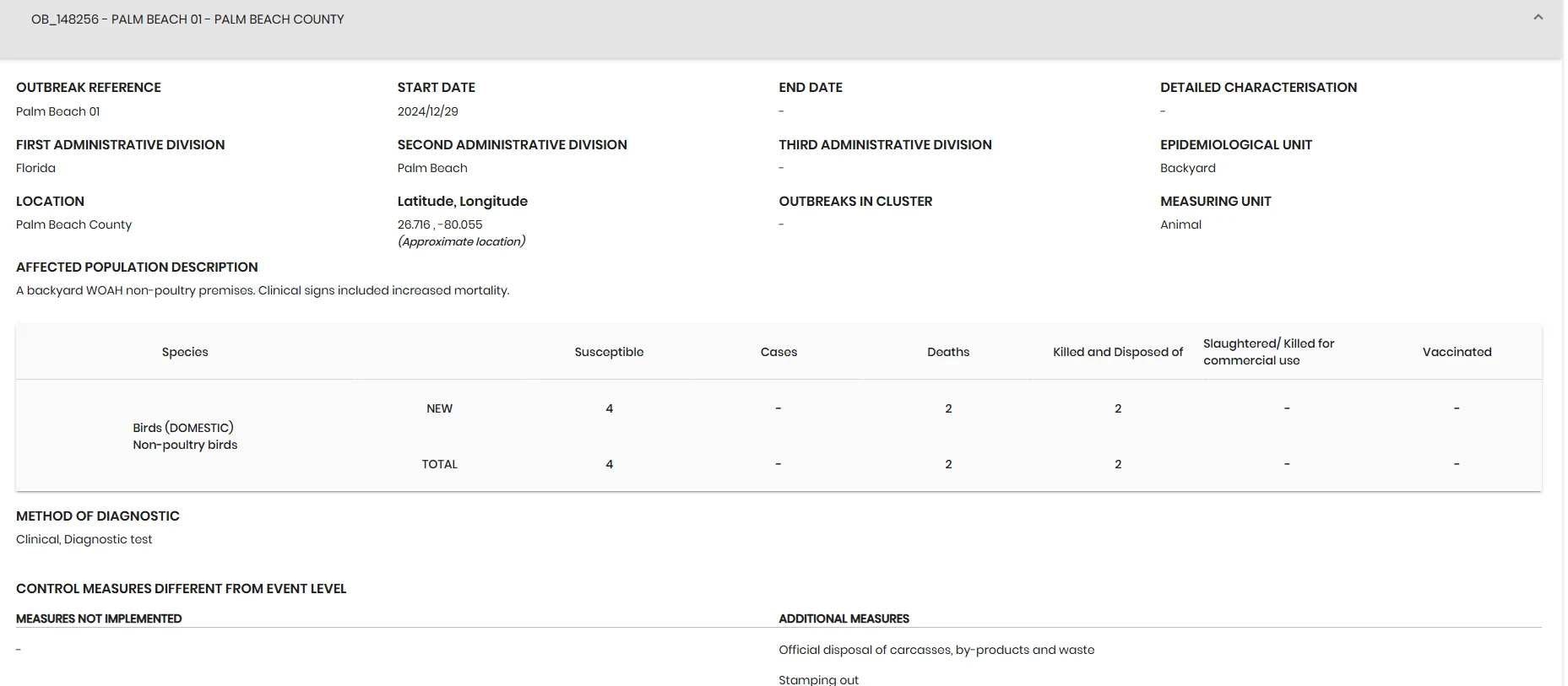Click the Deaths column header

tap(948, 352)
